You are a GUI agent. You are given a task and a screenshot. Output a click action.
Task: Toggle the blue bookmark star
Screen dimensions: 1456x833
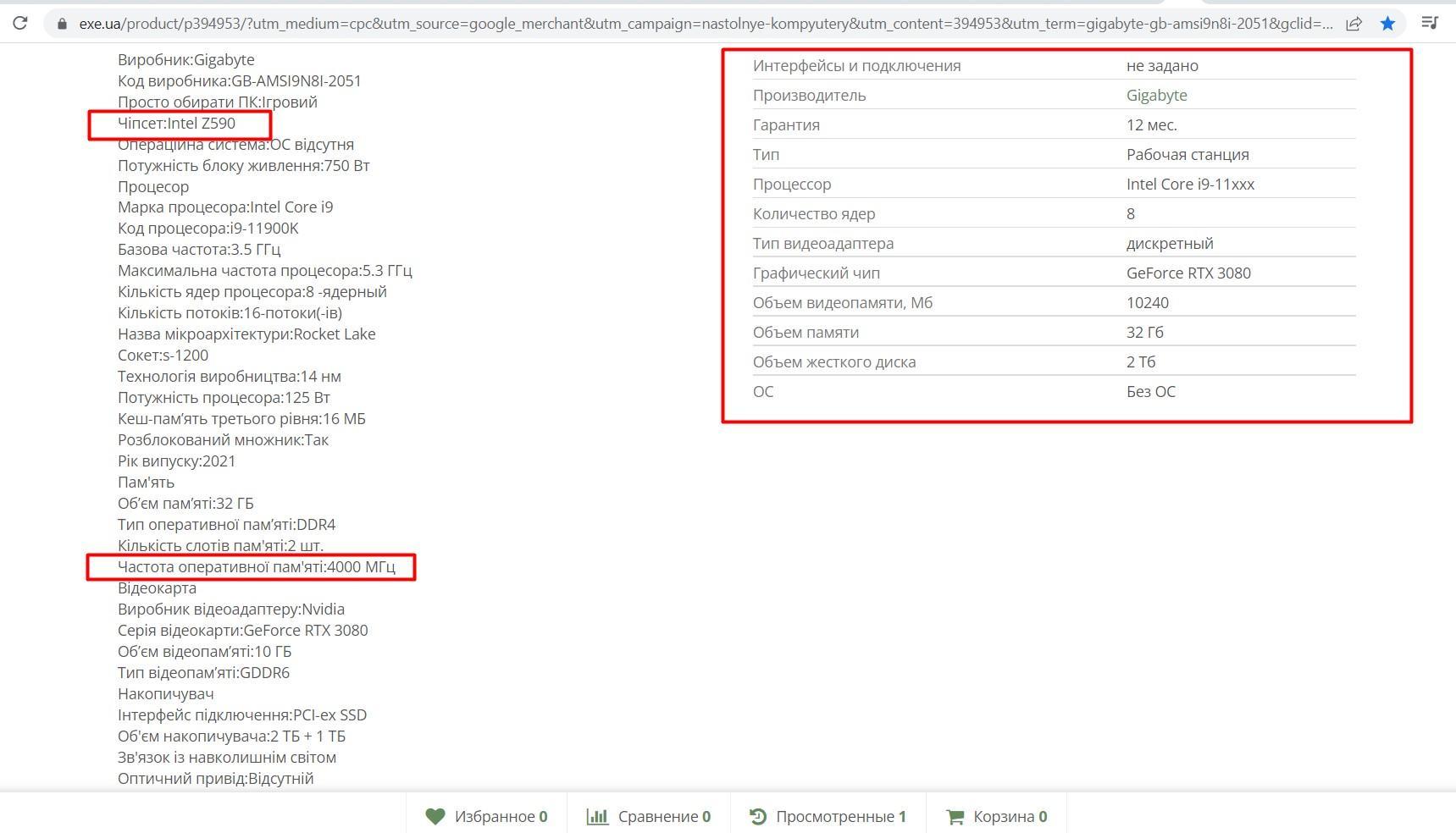coord(1387,24)
